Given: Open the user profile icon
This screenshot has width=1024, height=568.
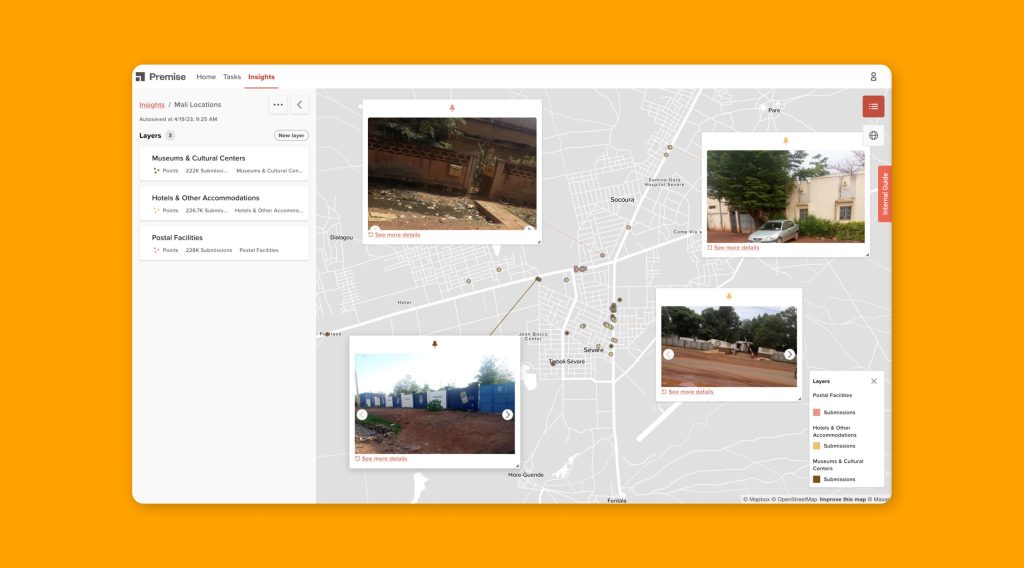Looking at the screenshot, I should pyautogui.click(x=873, y=77).
